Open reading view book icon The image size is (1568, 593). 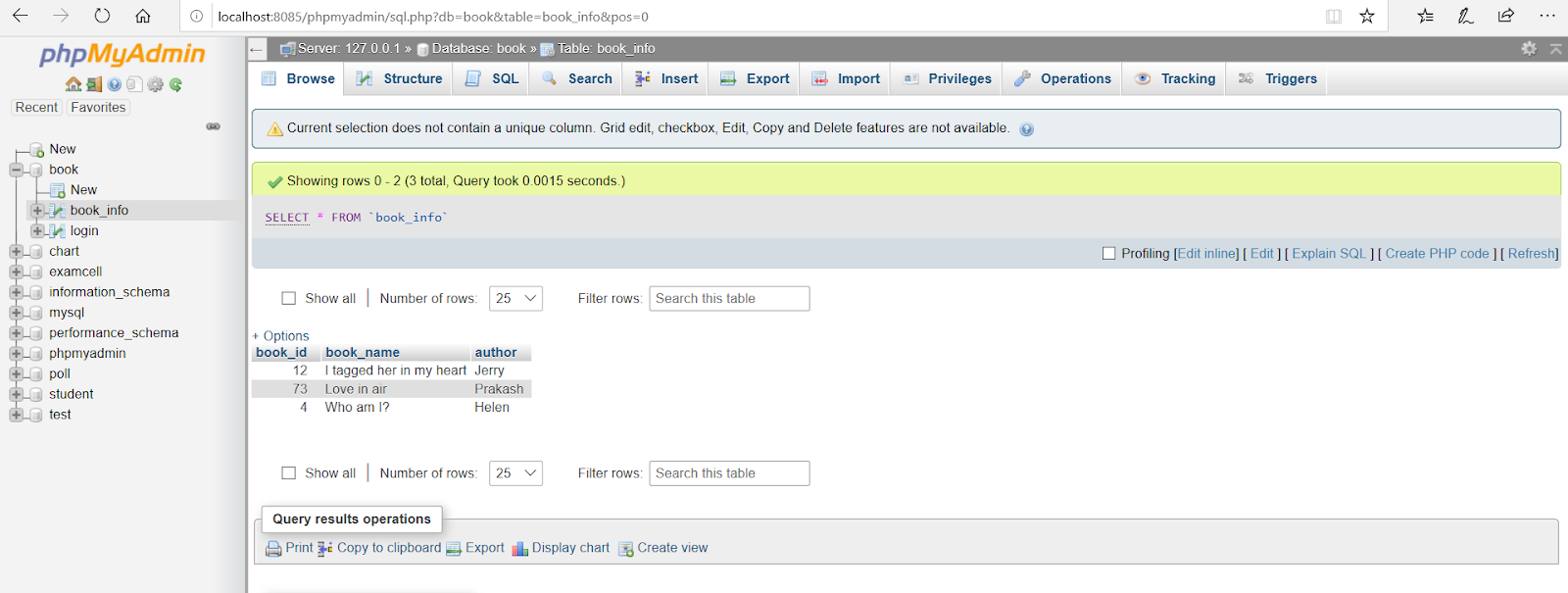pyautogui.click(x=1334, y=16)
